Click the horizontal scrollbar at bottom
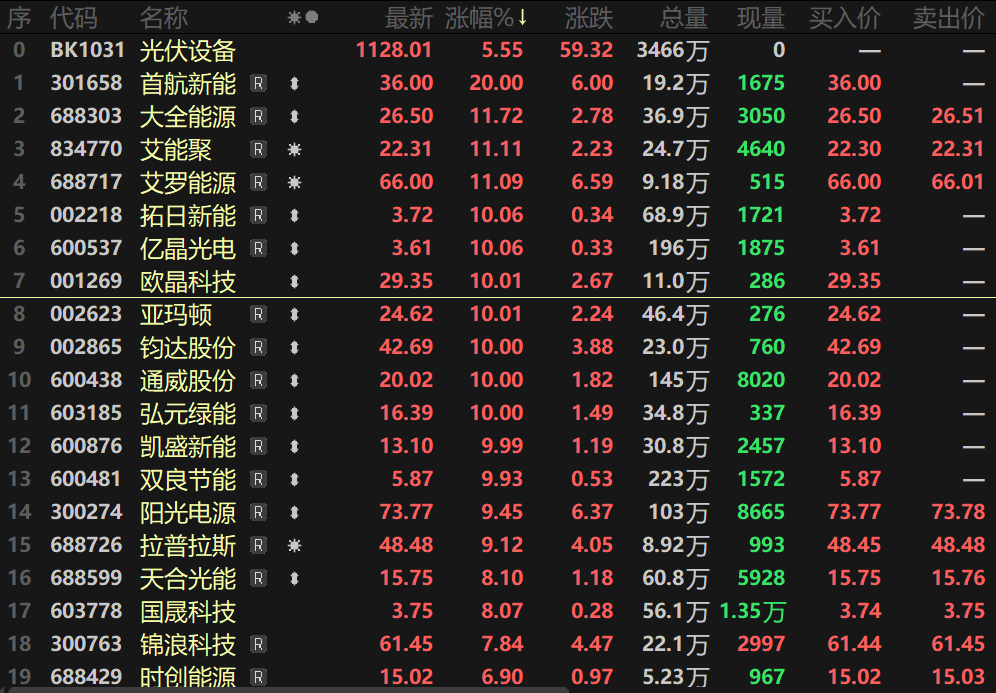Viewport: 996px width, 693px height. [286, 690]
